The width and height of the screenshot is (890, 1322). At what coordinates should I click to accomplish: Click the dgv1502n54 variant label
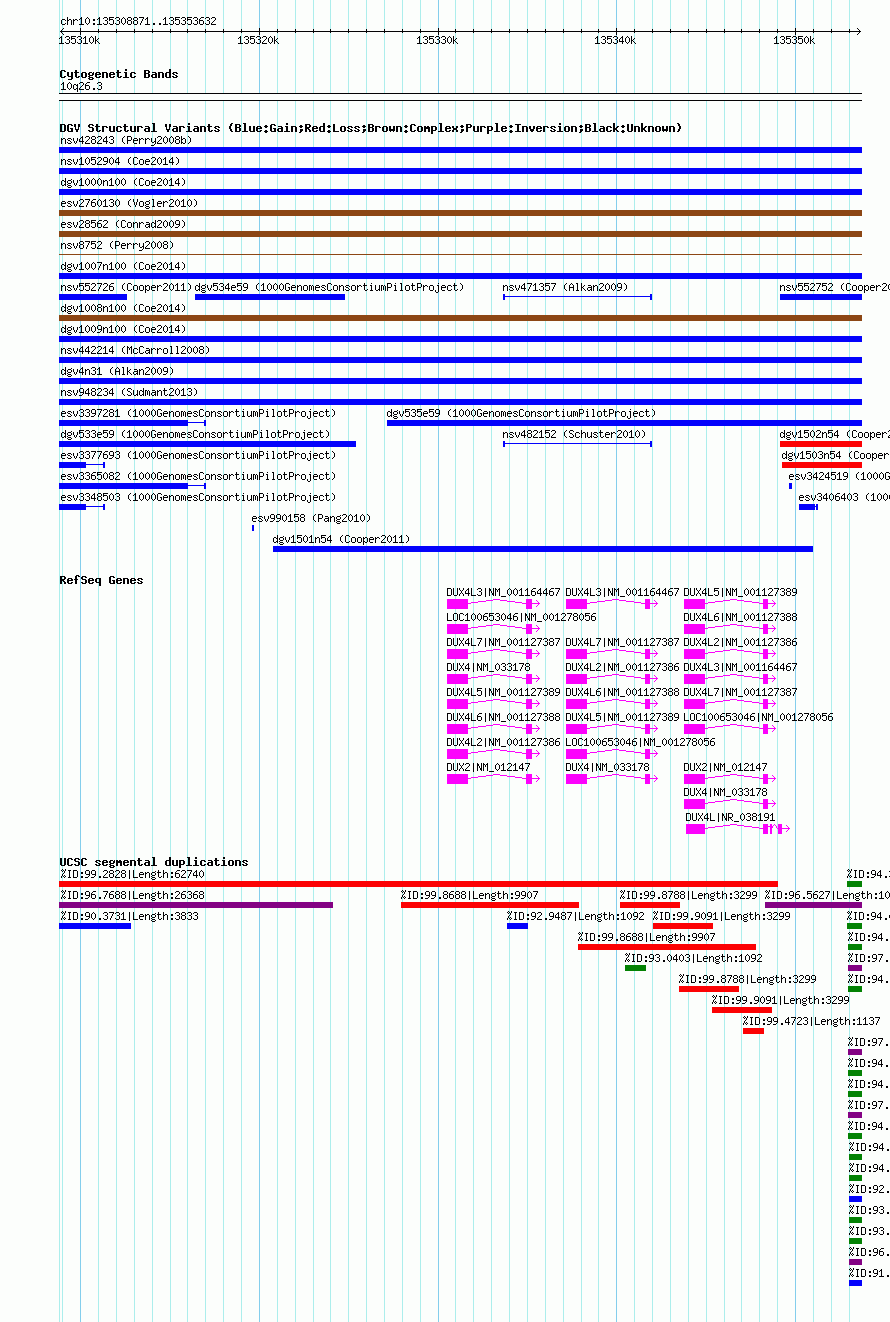(834, 434)
